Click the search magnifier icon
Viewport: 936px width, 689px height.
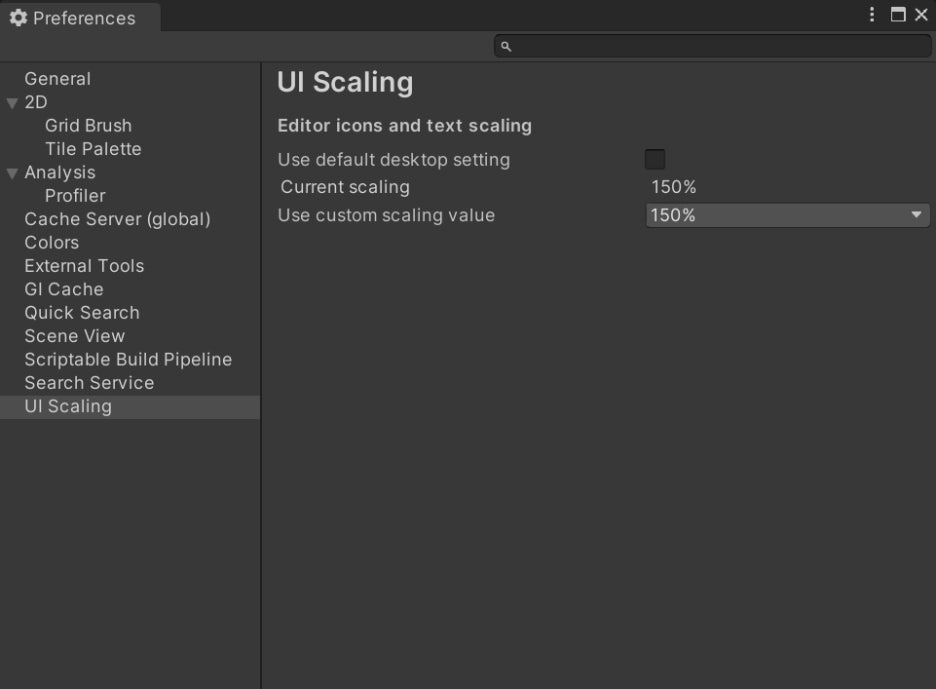(506, 46)
